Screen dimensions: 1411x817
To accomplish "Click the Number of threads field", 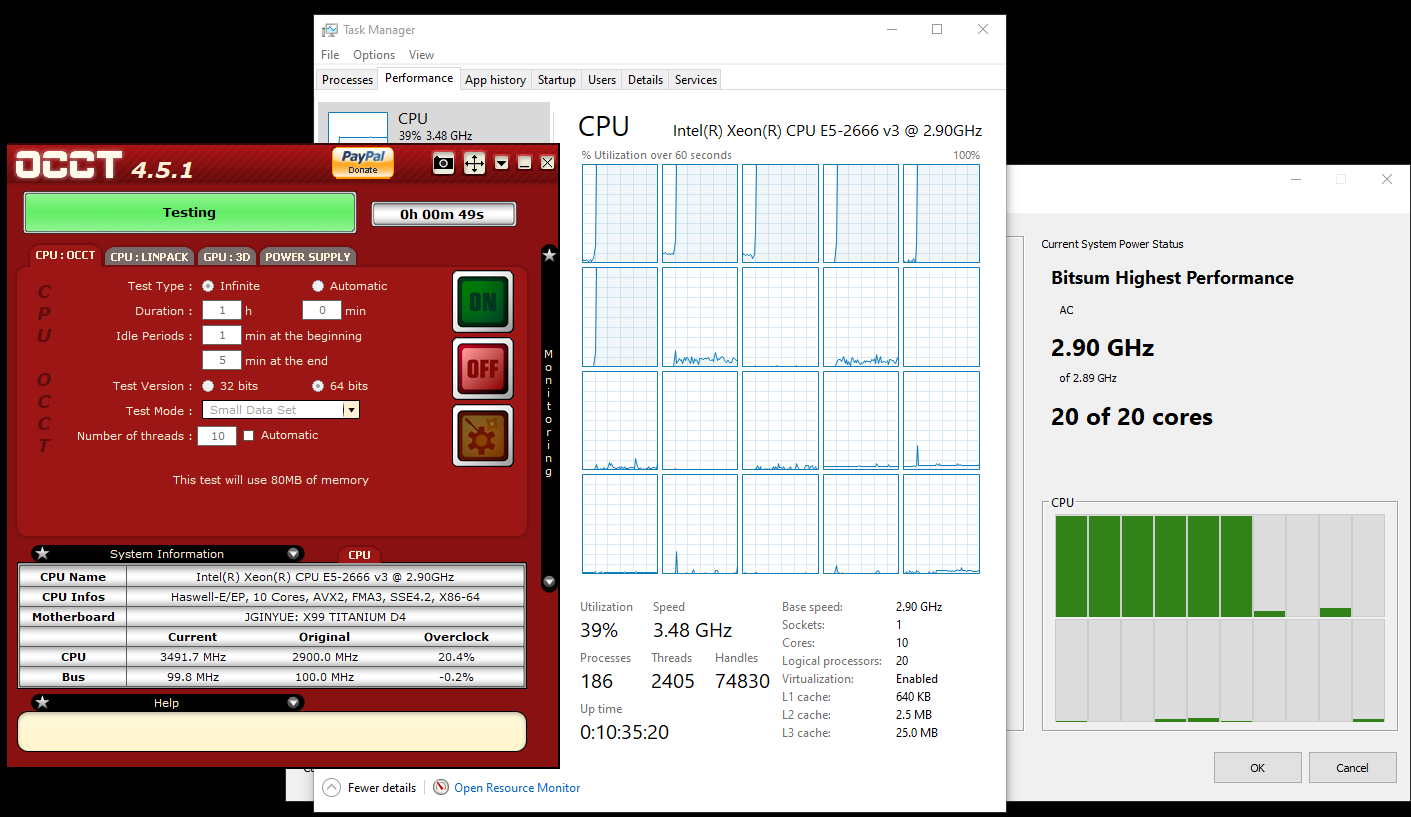I will click(x=217, y=436).
